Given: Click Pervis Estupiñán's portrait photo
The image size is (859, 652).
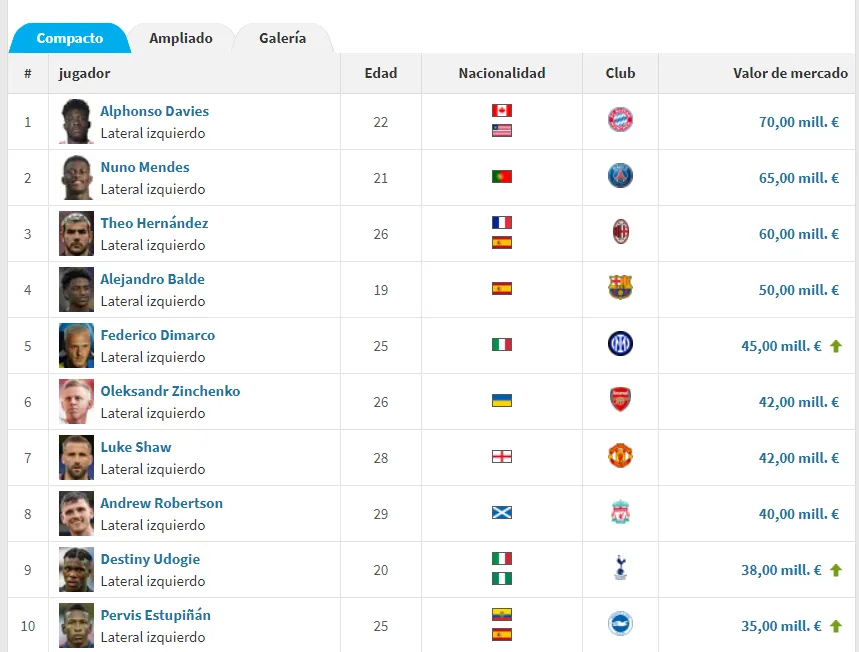Looking at the screenshot, I should click(x=75, y=623).
